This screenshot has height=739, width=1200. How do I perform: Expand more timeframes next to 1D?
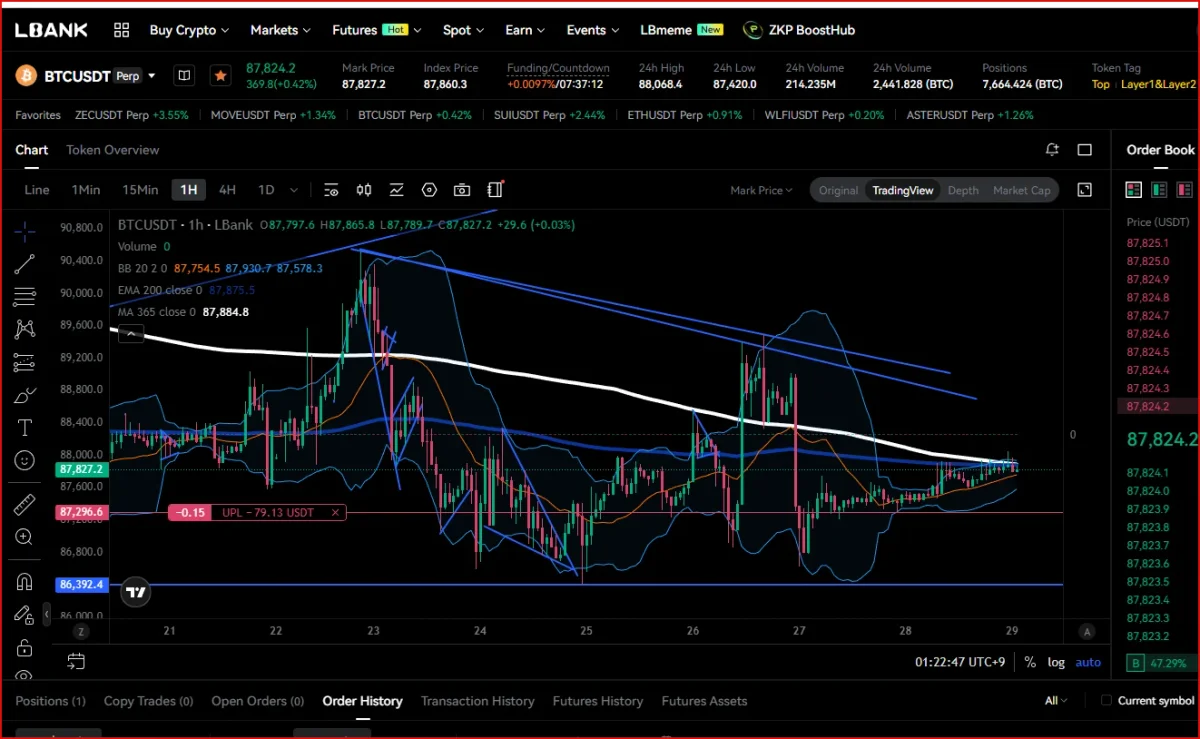[294, 190]
